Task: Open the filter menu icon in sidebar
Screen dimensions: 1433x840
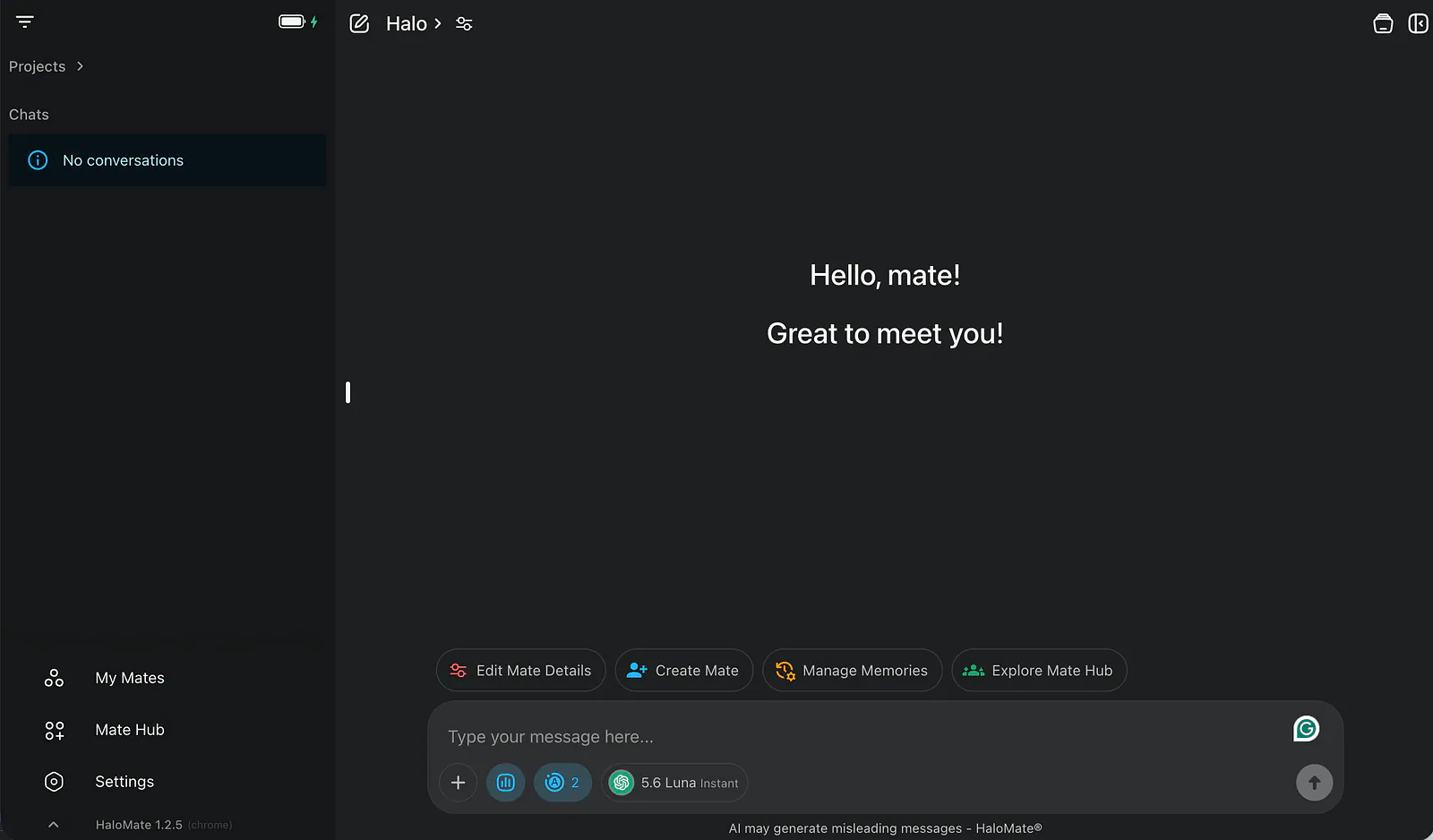Action: (x=25, y=21)
